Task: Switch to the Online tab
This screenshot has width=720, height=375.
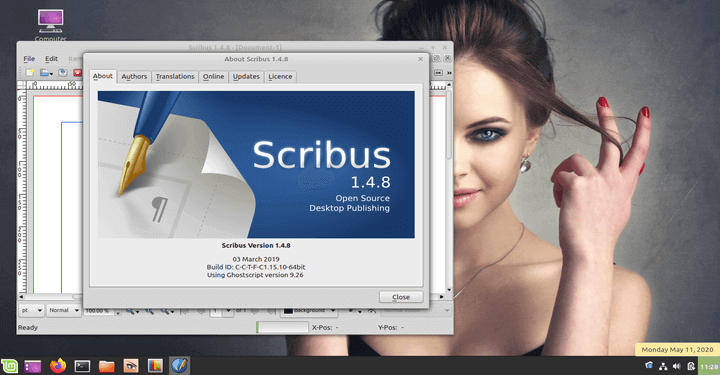Action: tap(214, 77)
